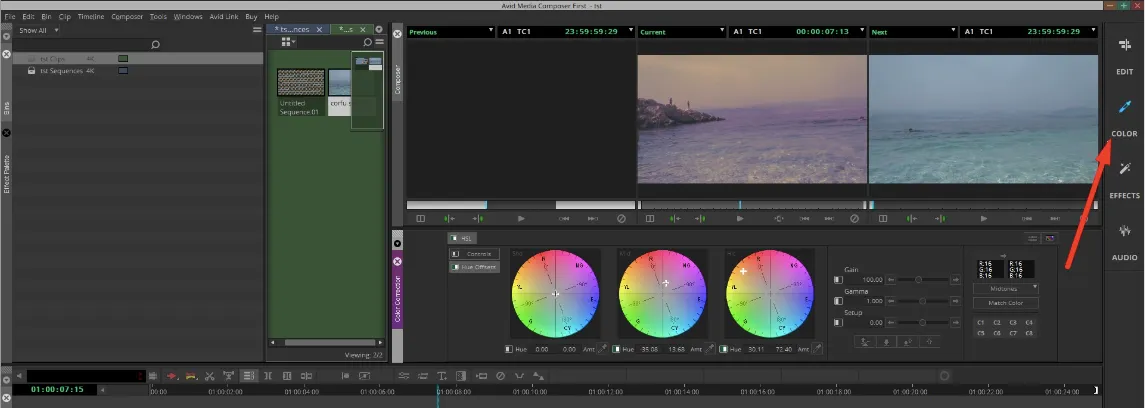The height and width of the screenshot is (408, 1145).
Task: Click the Remove Effect icon in timeline toolbar
Action: coord(500,376)
